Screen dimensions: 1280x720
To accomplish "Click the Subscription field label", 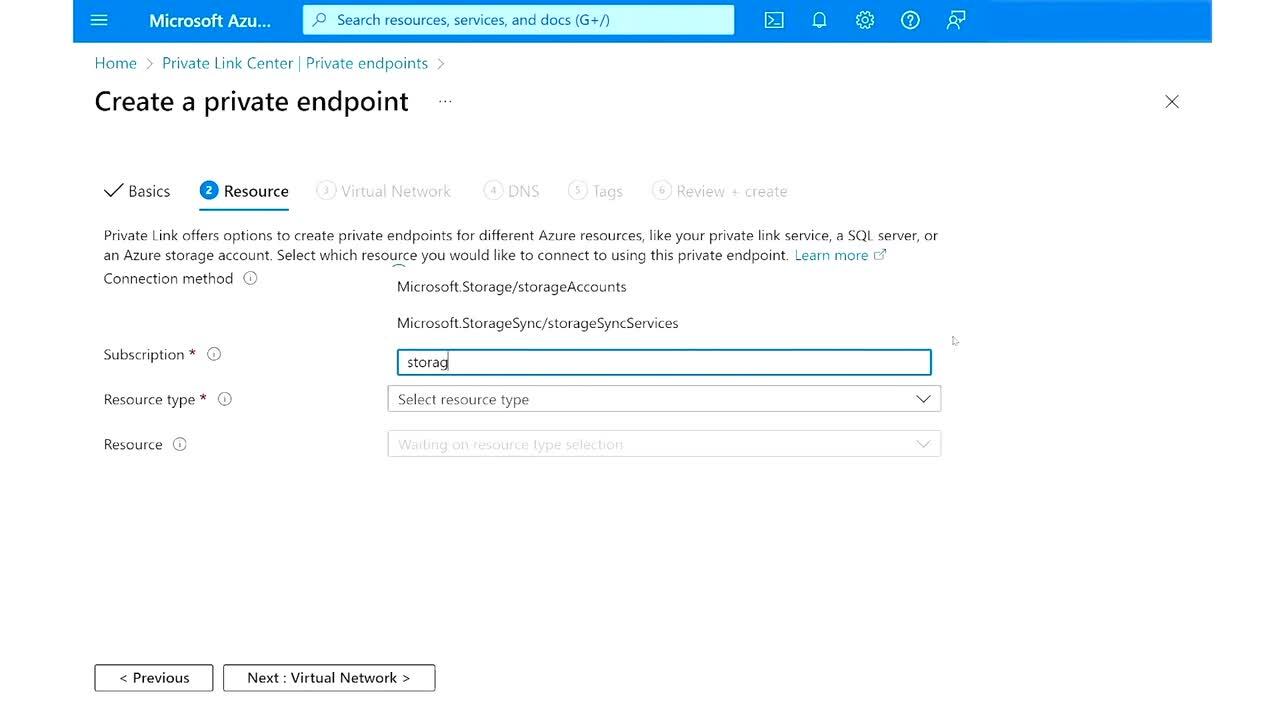I will 144,354.
